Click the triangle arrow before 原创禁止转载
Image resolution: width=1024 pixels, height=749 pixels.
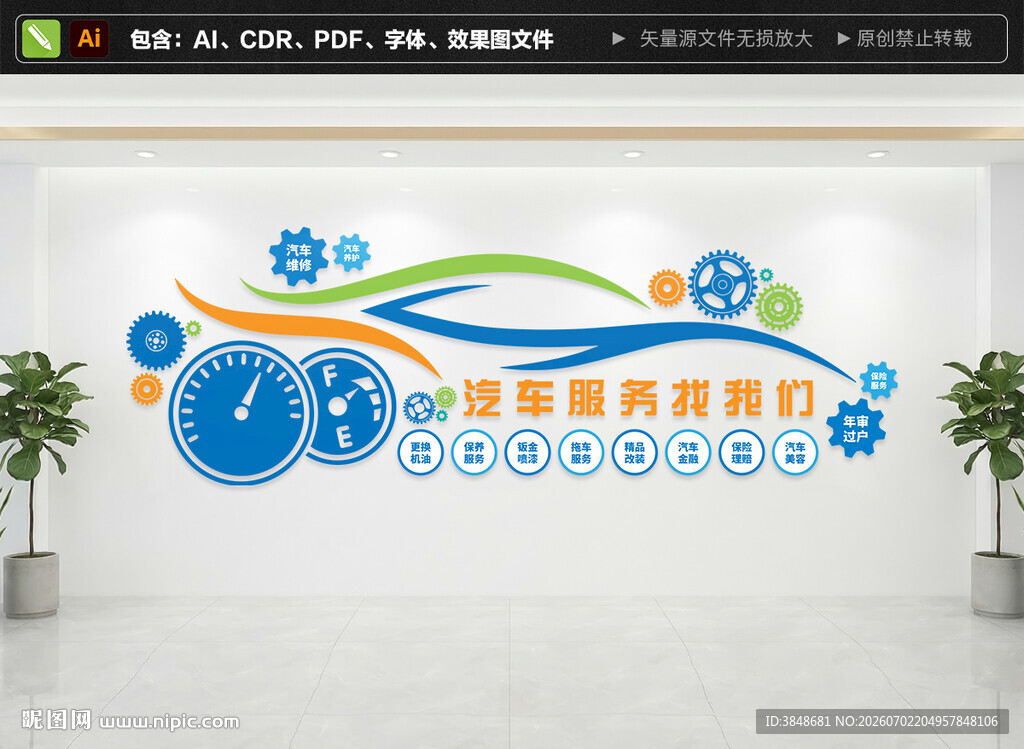[x=844, y=39]
